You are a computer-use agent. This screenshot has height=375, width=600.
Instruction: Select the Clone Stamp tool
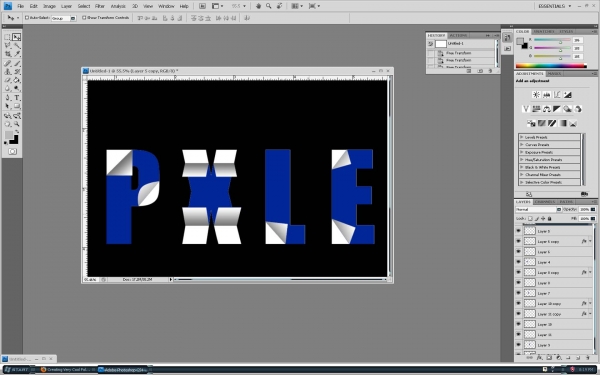[x=7, y=72]
